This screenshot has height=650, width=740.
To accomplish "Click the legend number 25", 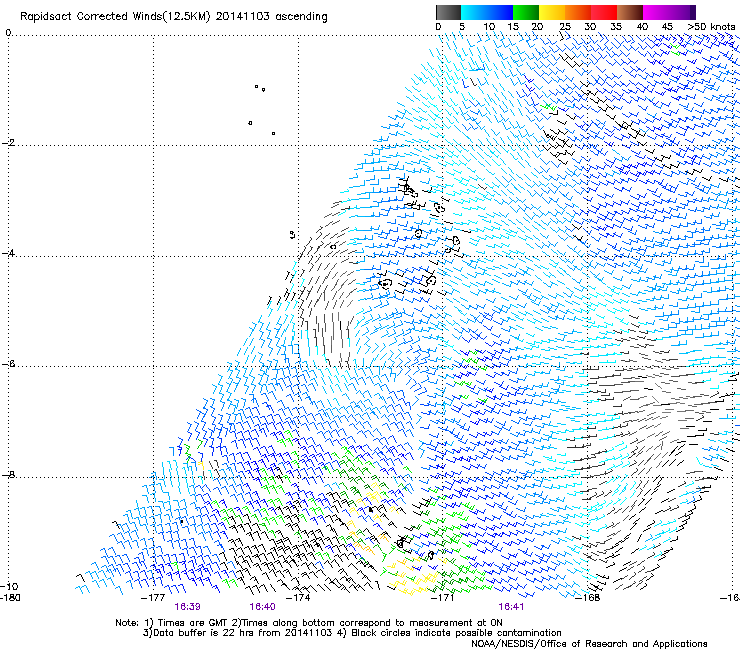I will coord(565,27).
